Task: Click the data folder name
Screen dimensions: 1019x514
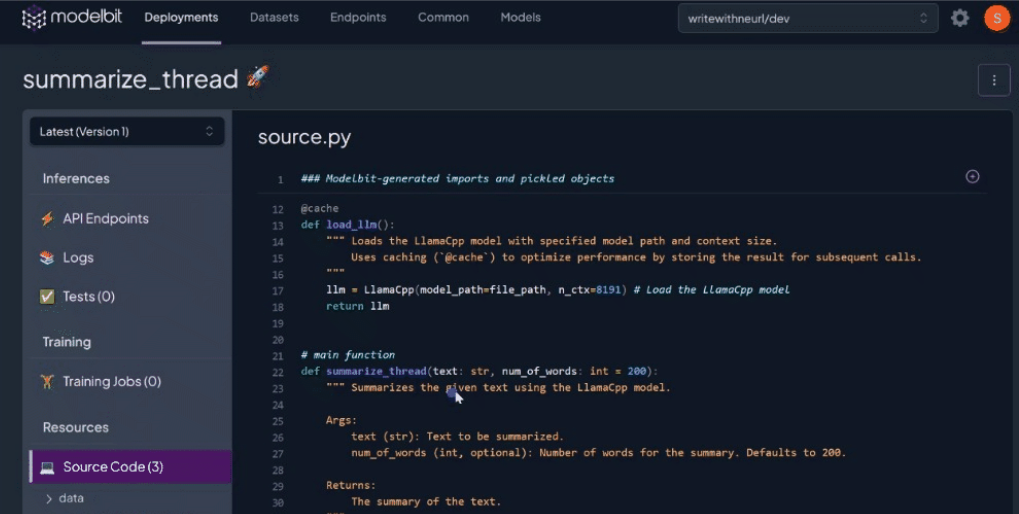Action: coord(71,498)
